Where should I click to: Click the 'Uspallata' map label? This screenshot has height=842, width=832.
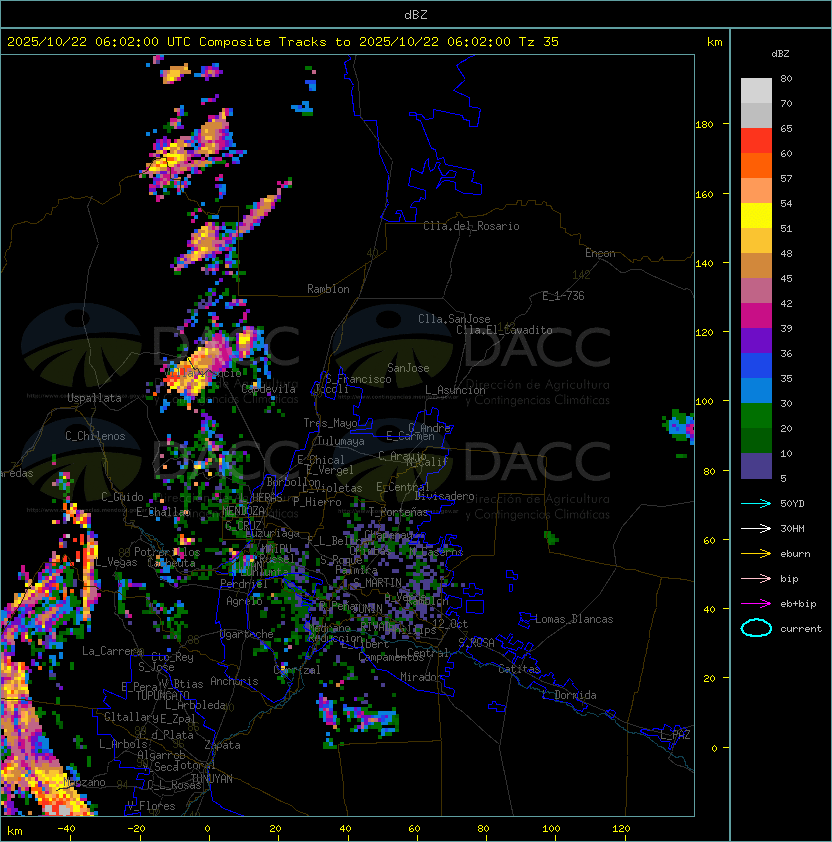coord(94,398)
